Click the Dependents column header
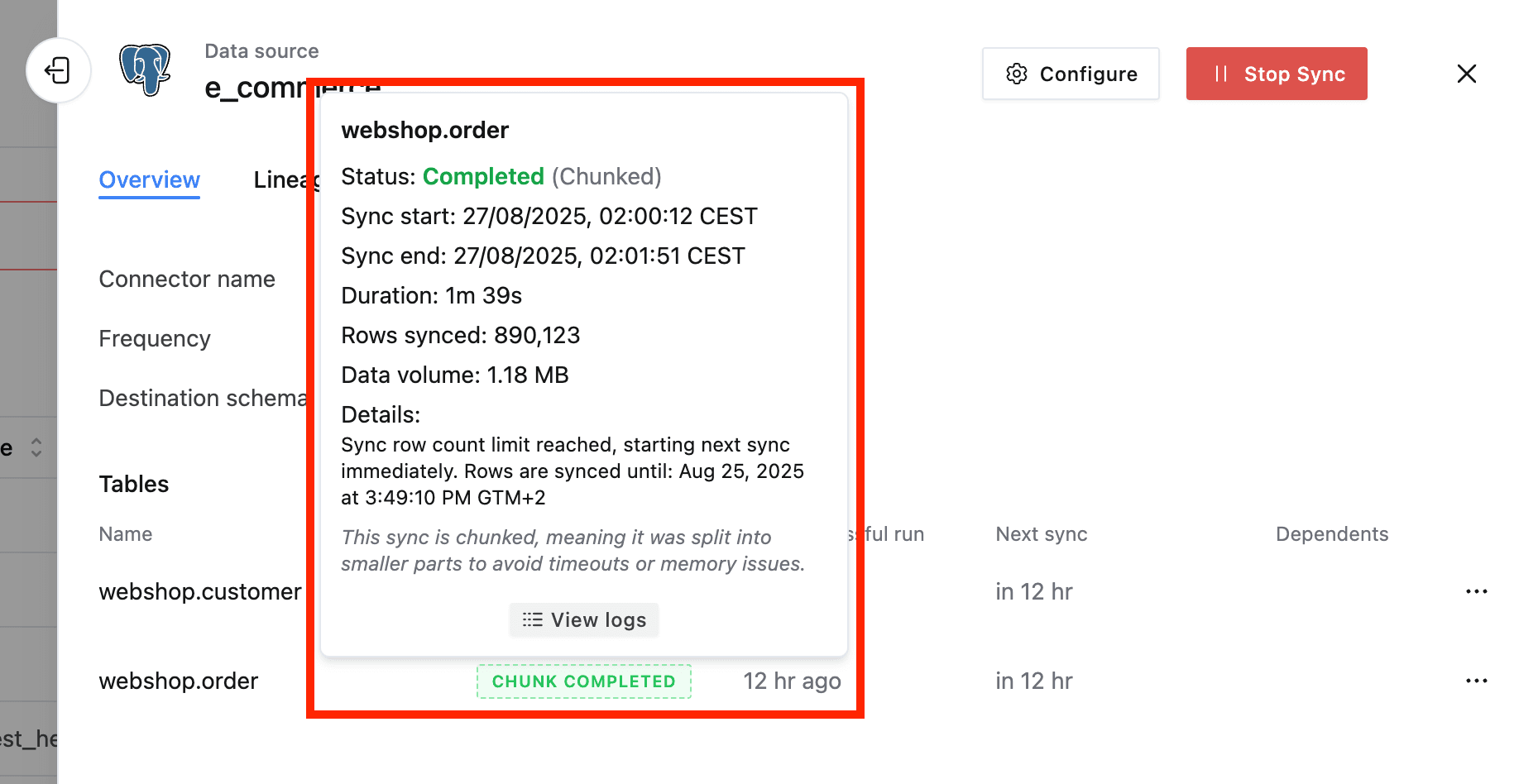 click(x=1331, y=534)
